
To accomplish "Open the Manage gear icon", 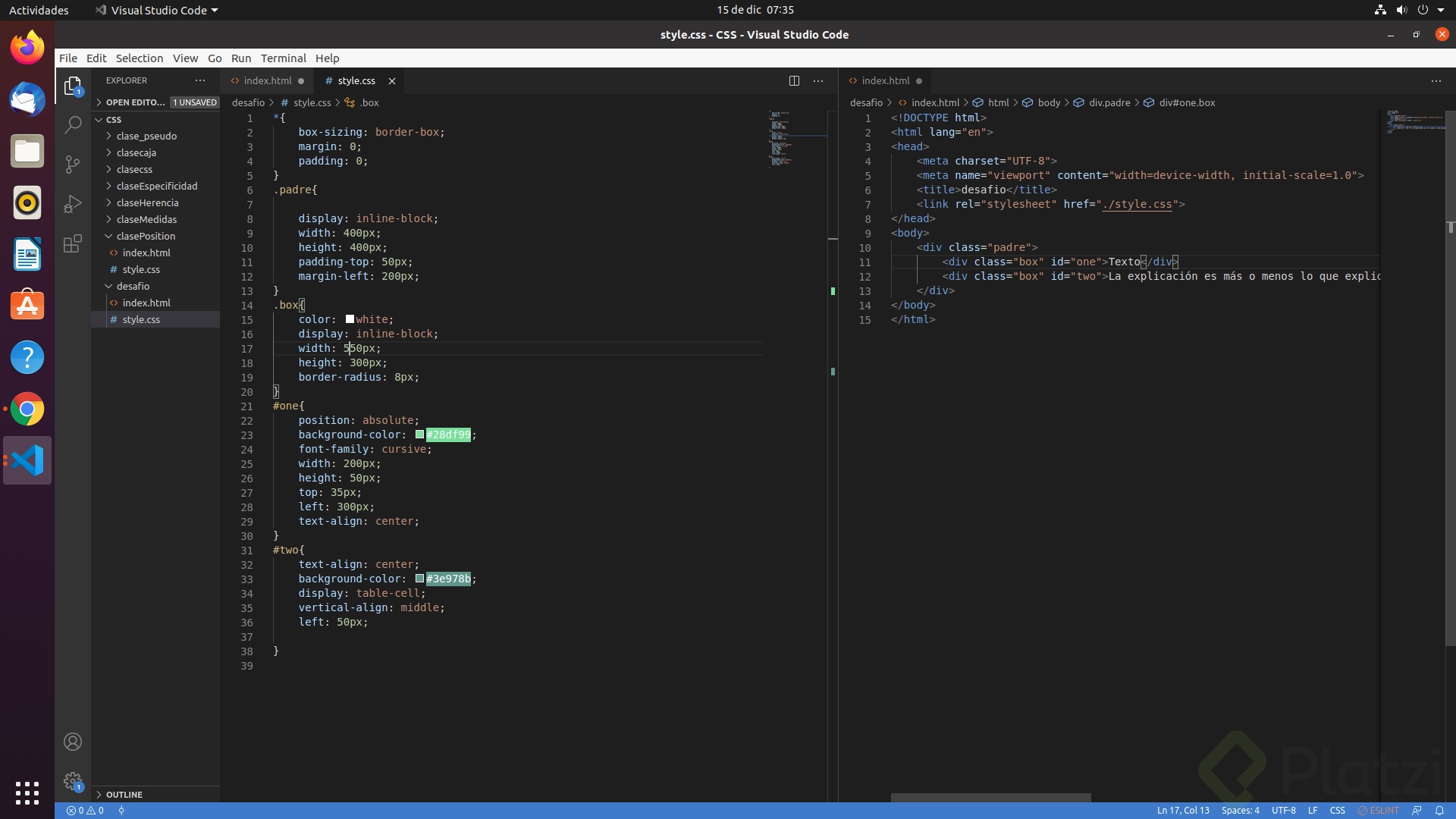I will point(73,781).
